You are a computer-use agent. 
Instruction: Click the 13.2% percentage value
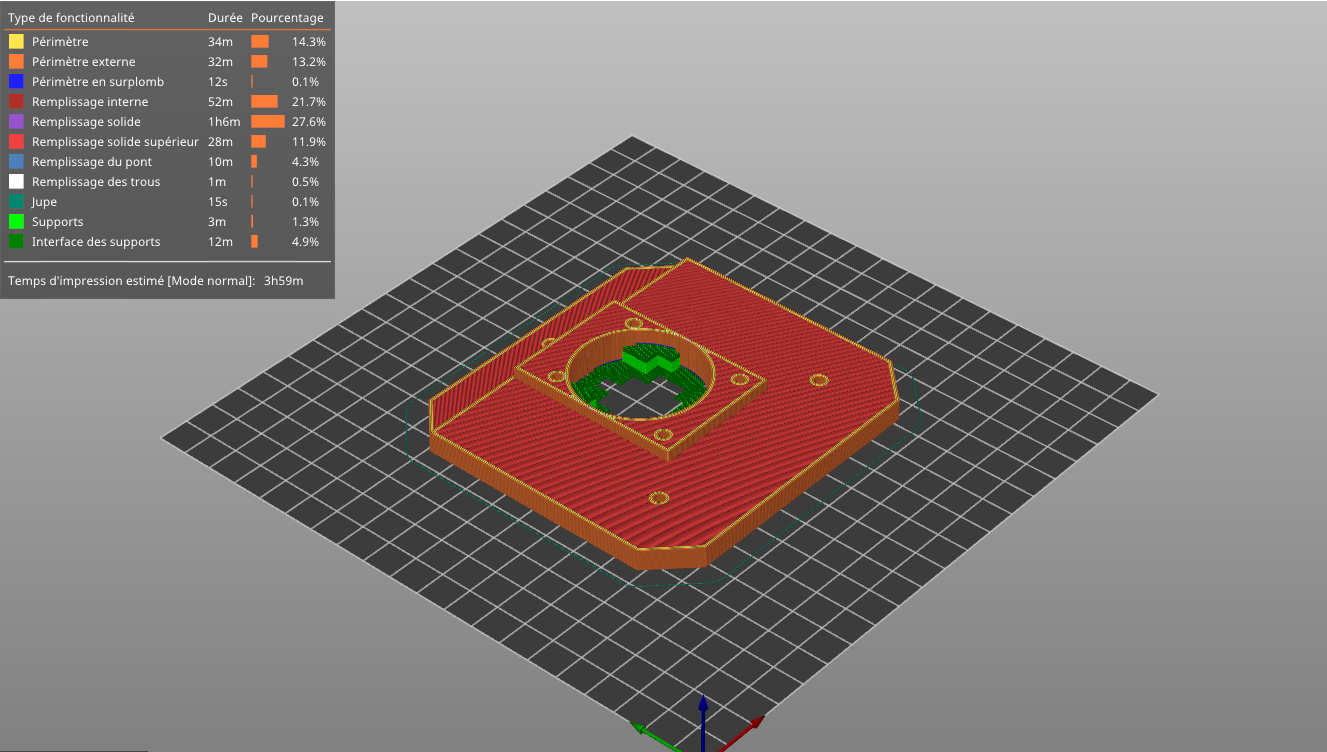(308, 62)
